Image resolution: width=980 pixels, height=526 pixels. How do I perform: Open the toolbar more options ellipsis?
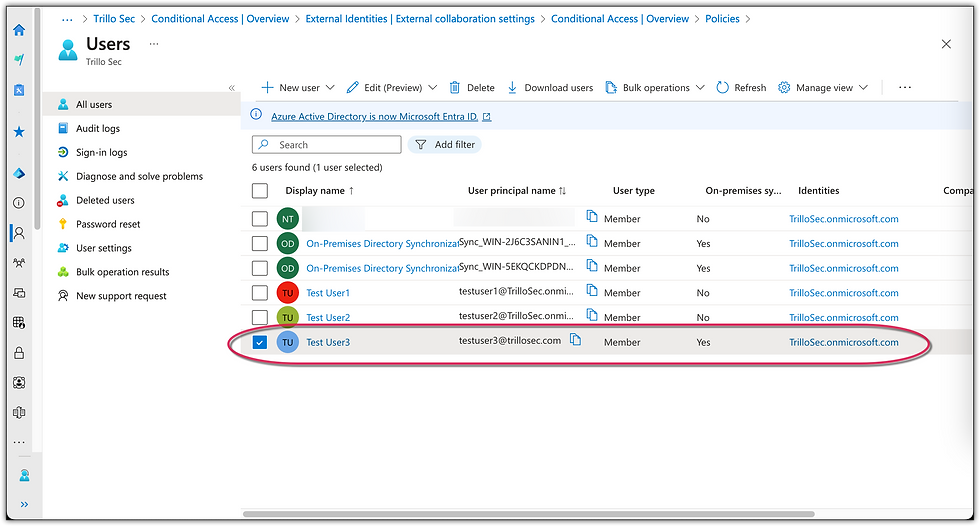pos(905,87)
